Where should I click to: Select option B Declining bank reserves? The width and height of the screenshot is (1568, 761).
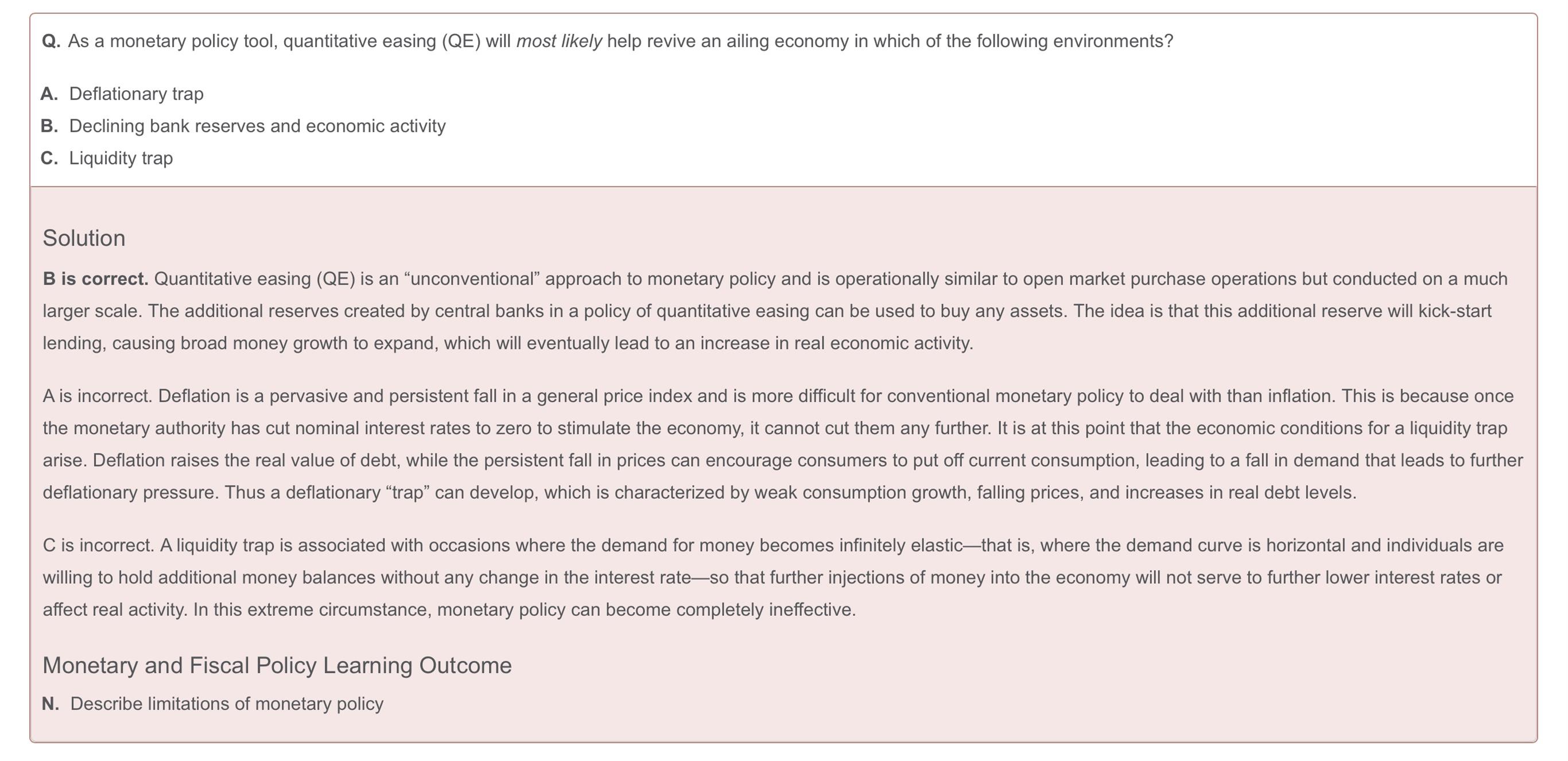[243, 126]
